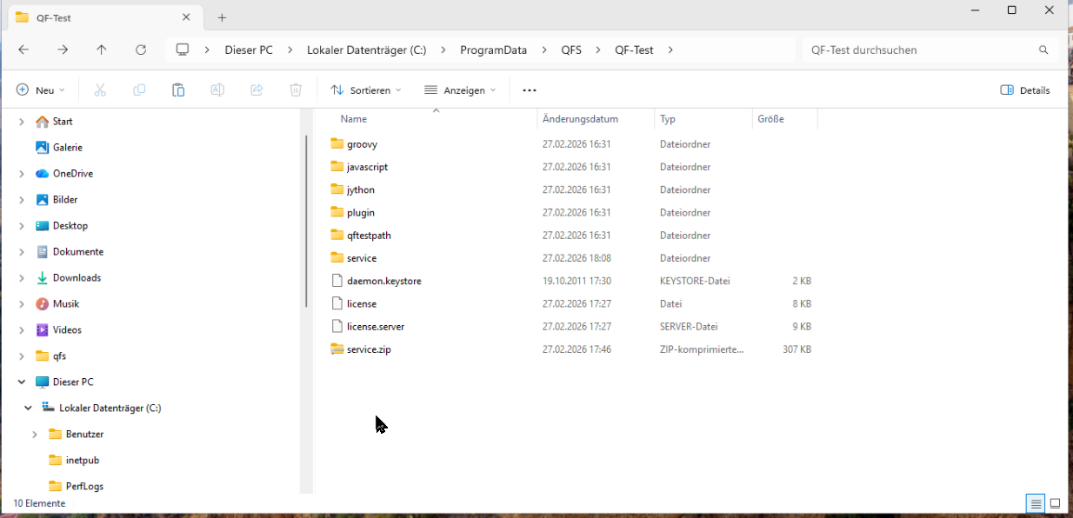The height and width of the screenshot is (518, 1073).
Task: Select Desktop in the navigation pane
Action: tap(70, 226)
